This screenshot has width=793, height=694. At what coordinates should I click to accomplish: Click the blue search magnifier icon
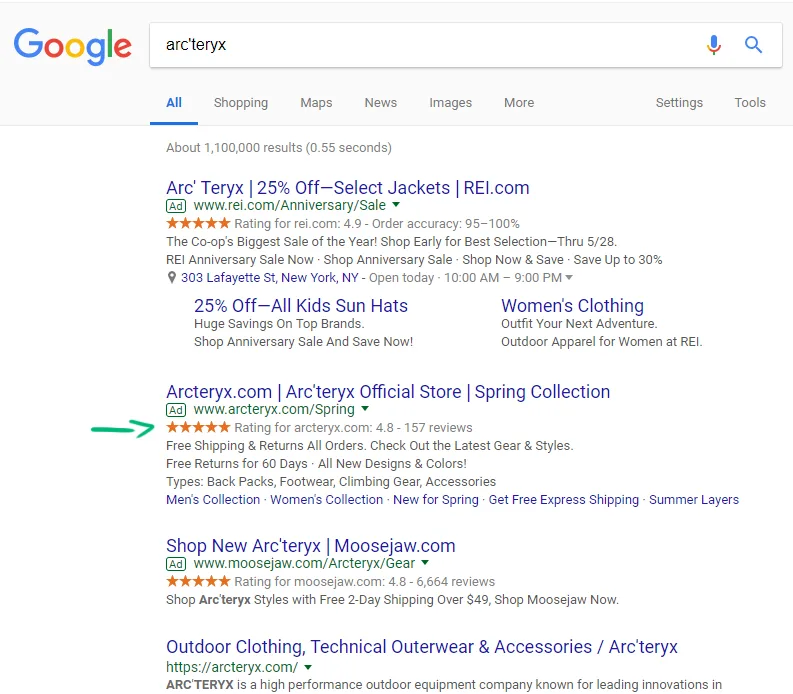[x=753, y=45]
